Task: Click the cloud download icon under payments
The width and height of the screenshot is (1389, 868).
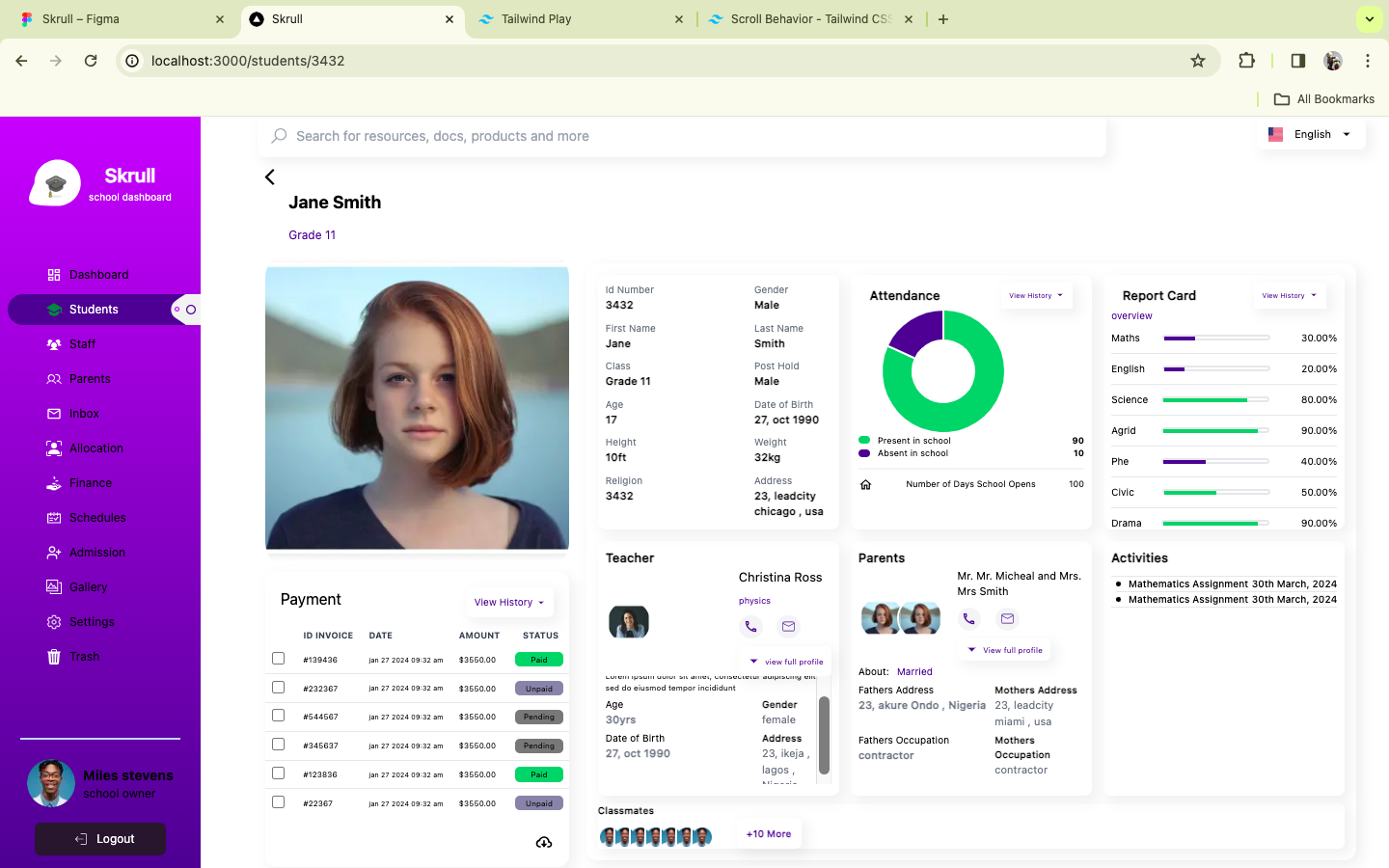Action: pyautogui.click(x=544, y=842)
